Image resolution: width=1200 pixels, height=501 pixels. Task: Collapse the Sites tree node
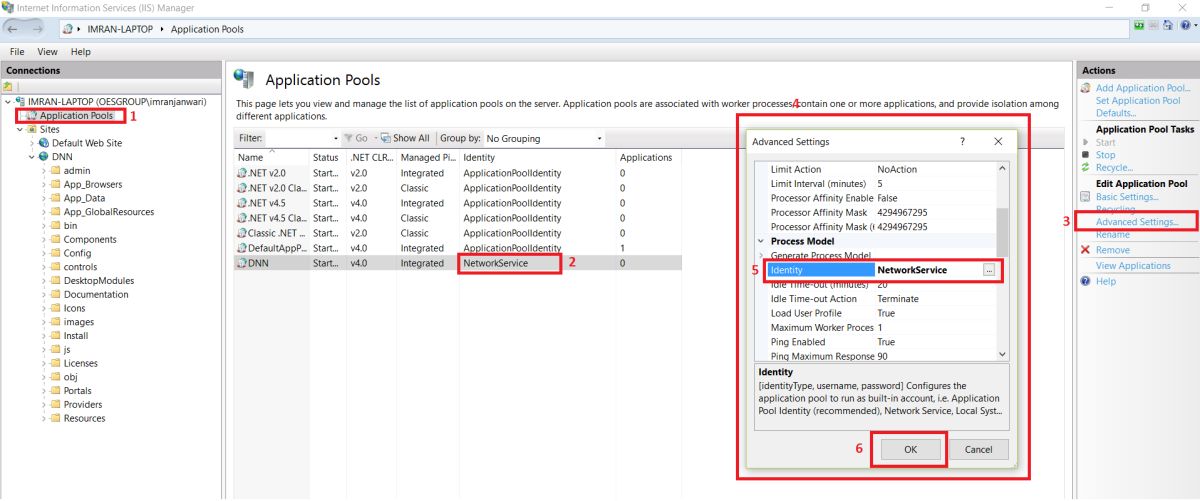(20, 129)
